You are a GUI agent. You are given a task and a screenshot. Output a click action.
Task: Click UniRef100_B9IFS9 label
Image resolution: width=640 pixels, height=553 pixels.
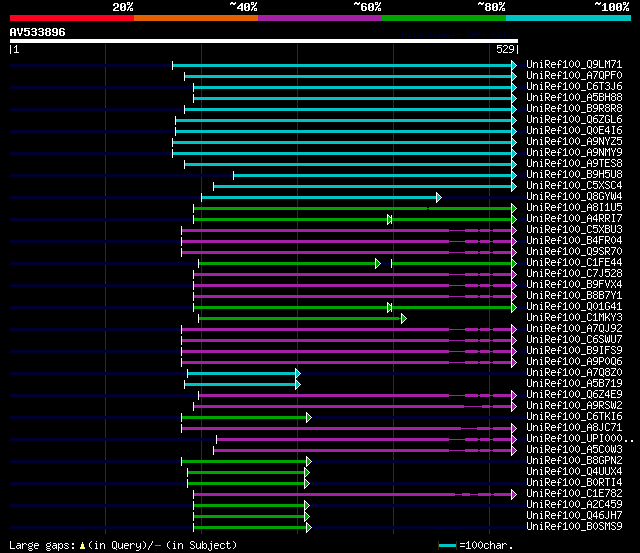click(574, 351)
